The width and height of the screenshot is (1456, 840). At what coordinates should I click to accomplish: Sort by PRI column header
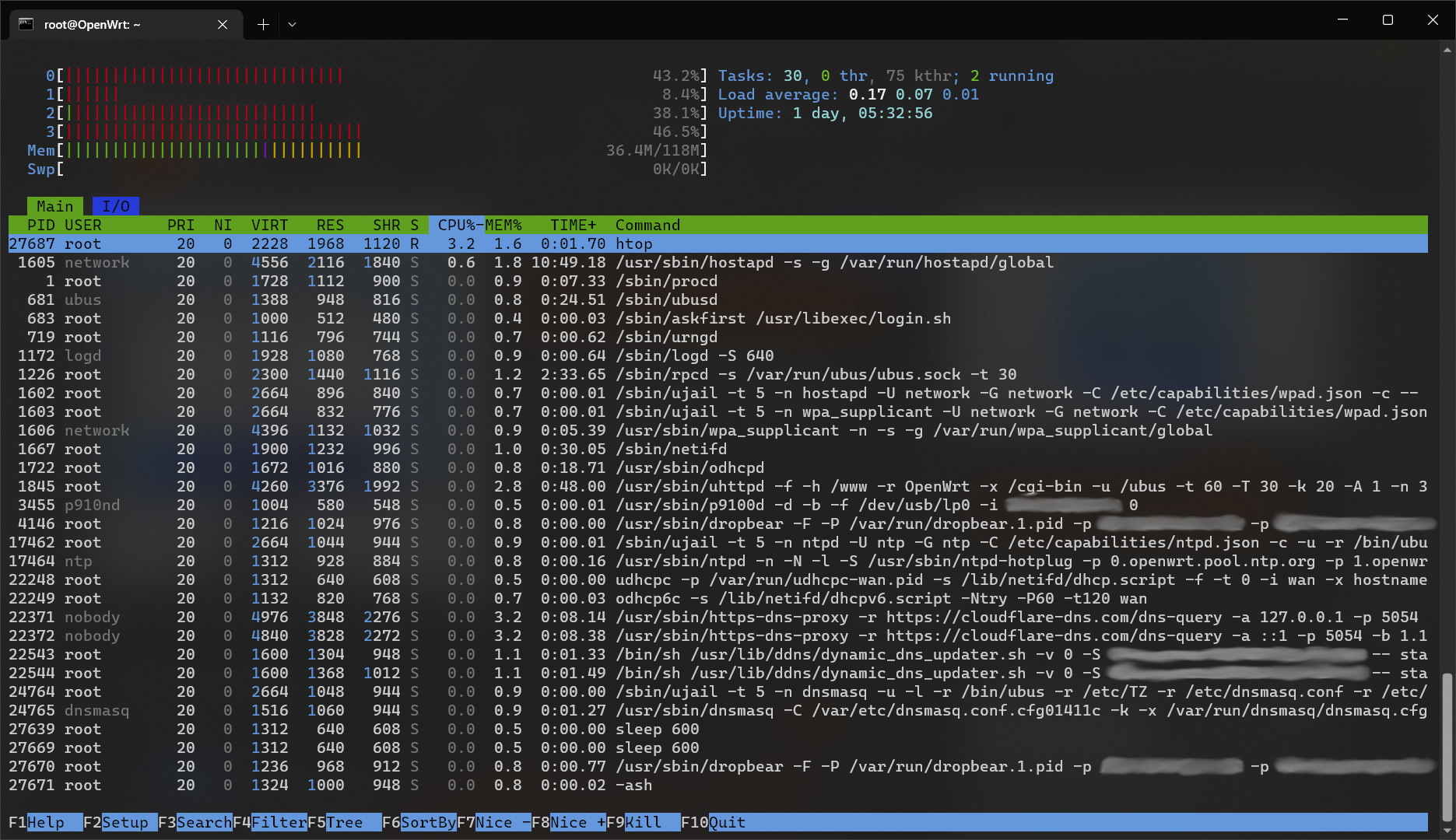click(181, 225)
